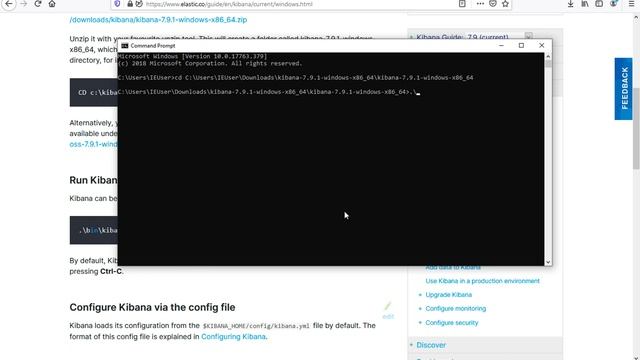
Task: Click 'Microsoft Windows [Version' line in console
Action: pos(192,56)
